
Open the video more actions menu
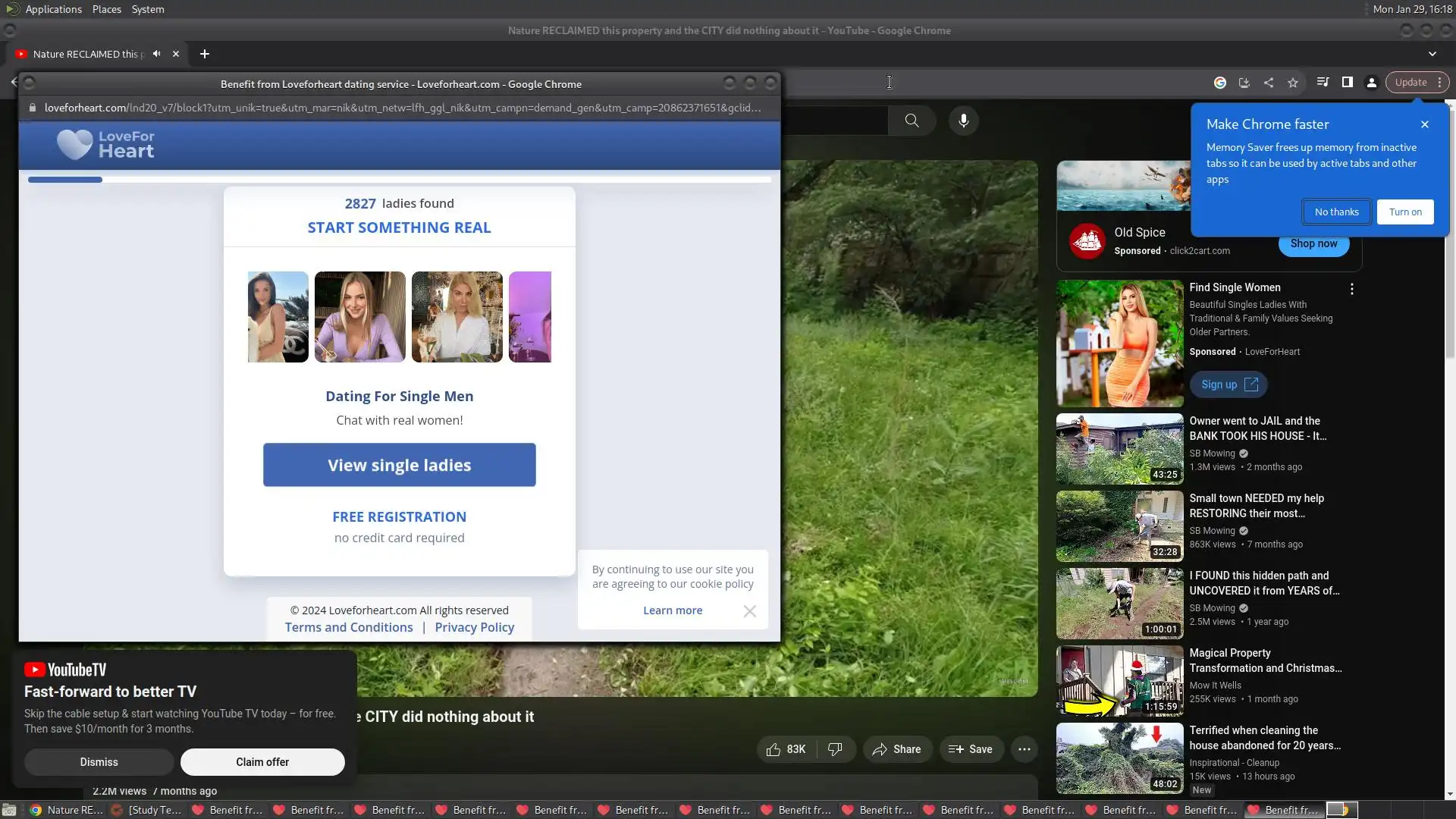pos(1024,749)
